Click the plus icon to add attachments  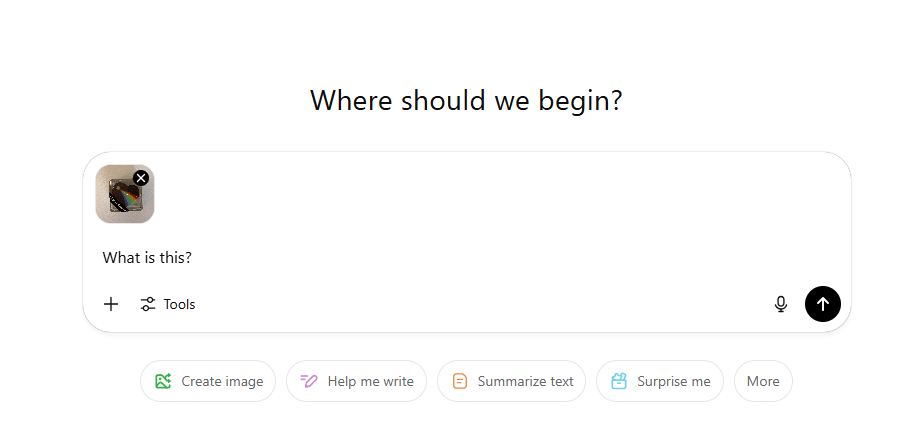click(x=111, y=304)
